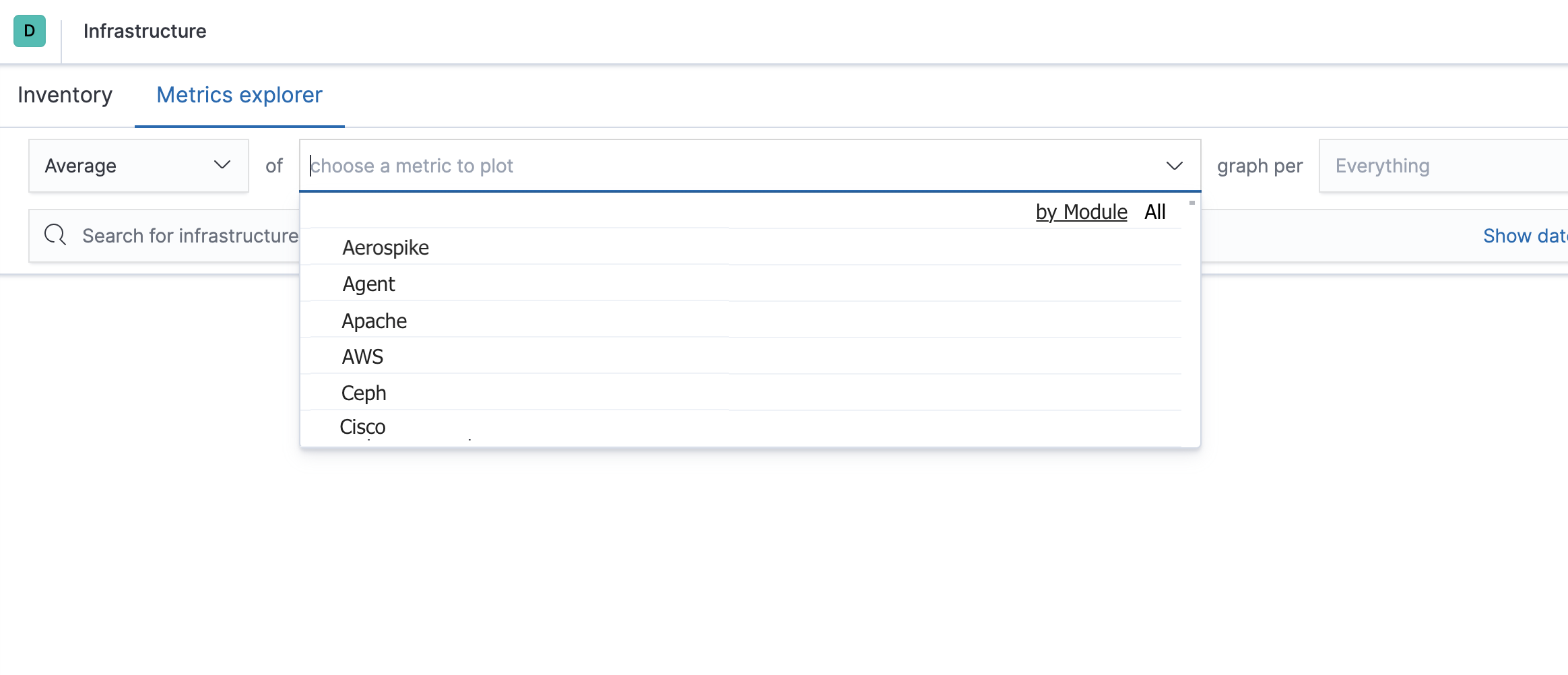This screenshot has height=675, width=1568.
Task: Choose Ceph in the metrics dropdown
Action: [x=364, y=392]
